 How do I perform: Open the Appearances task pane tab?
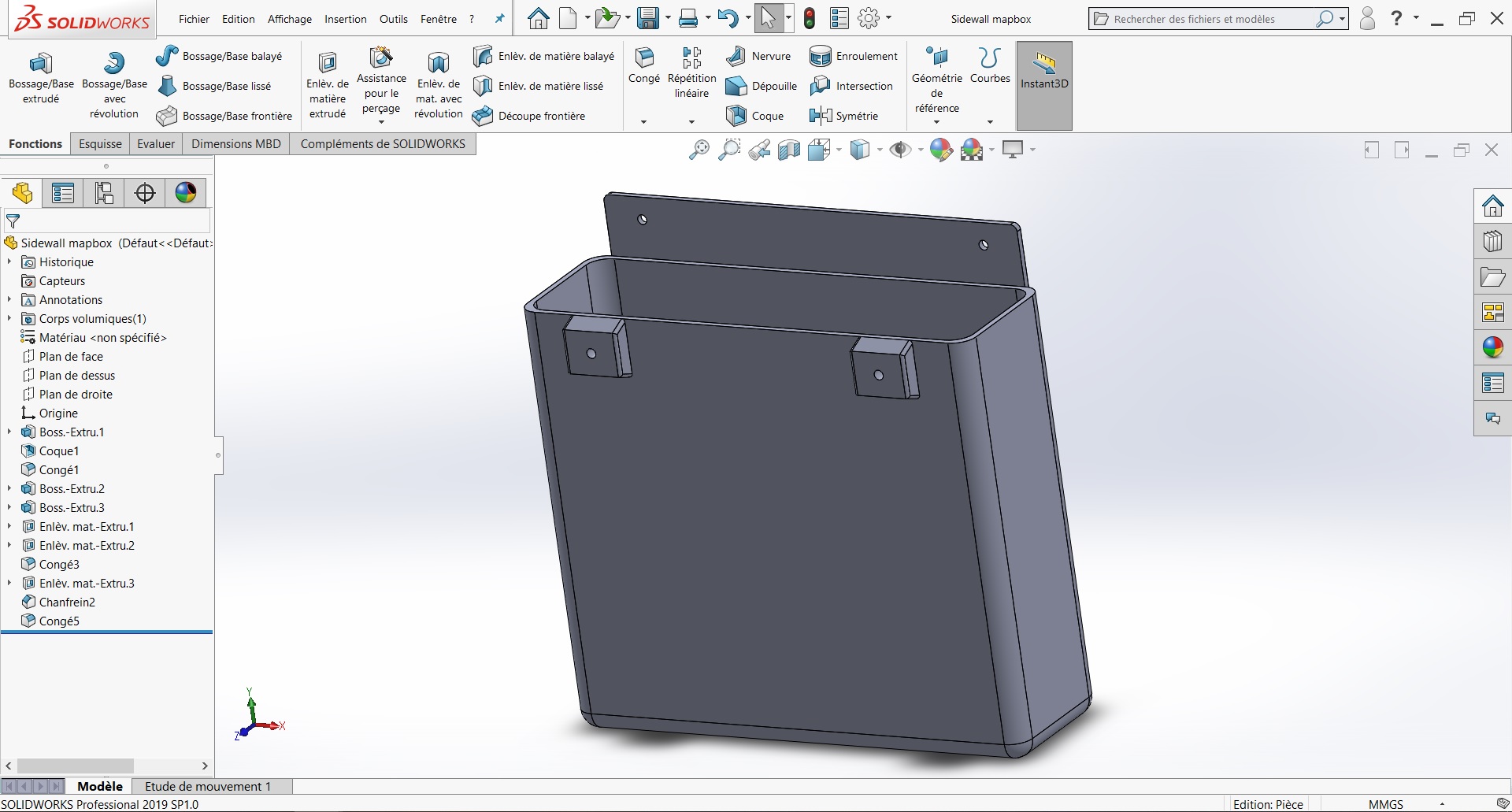click(1493, 347)
